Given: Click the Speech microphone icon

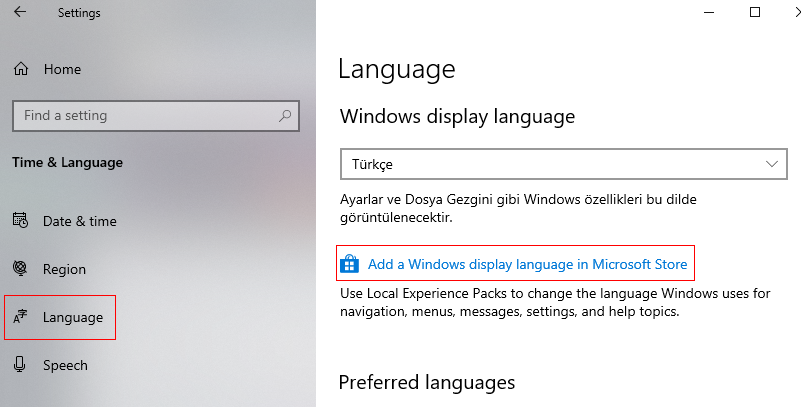Looking at the screenshot, I should coord(20,365).
